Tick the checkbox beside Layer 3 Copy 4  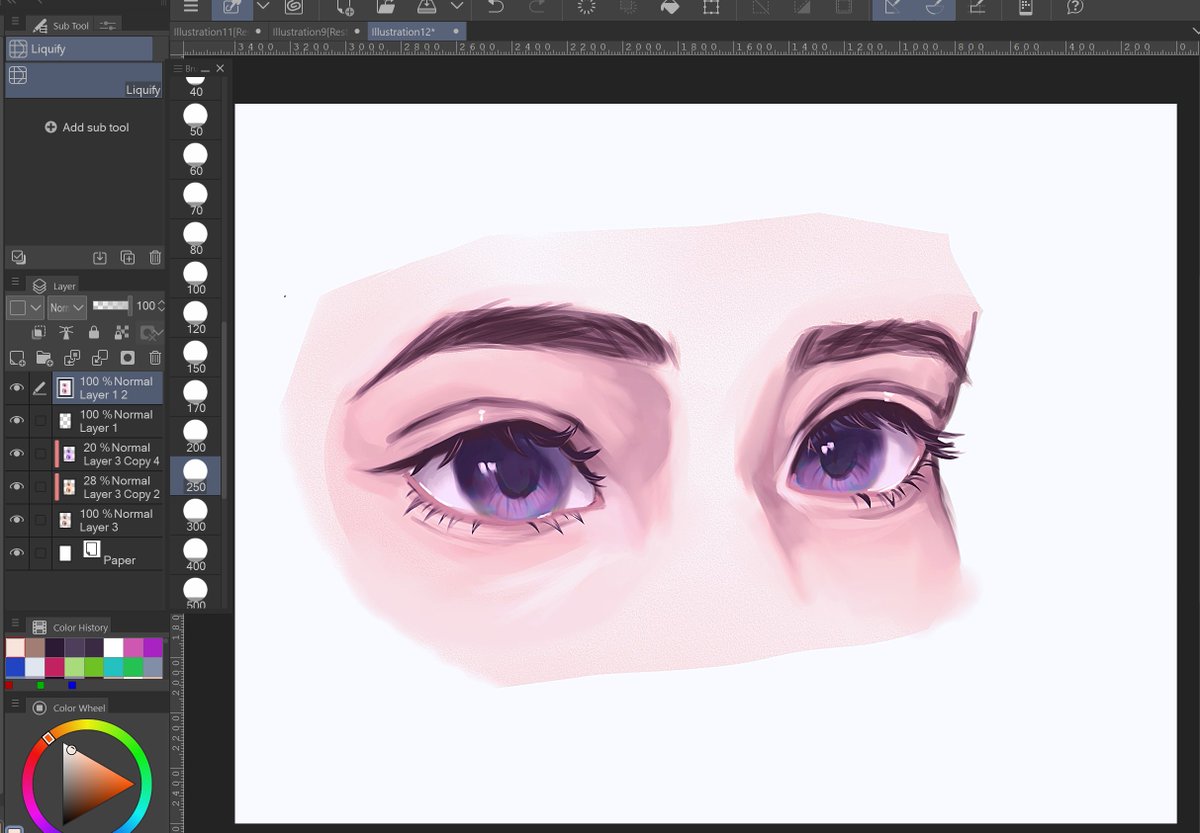(x=41, y=454)
